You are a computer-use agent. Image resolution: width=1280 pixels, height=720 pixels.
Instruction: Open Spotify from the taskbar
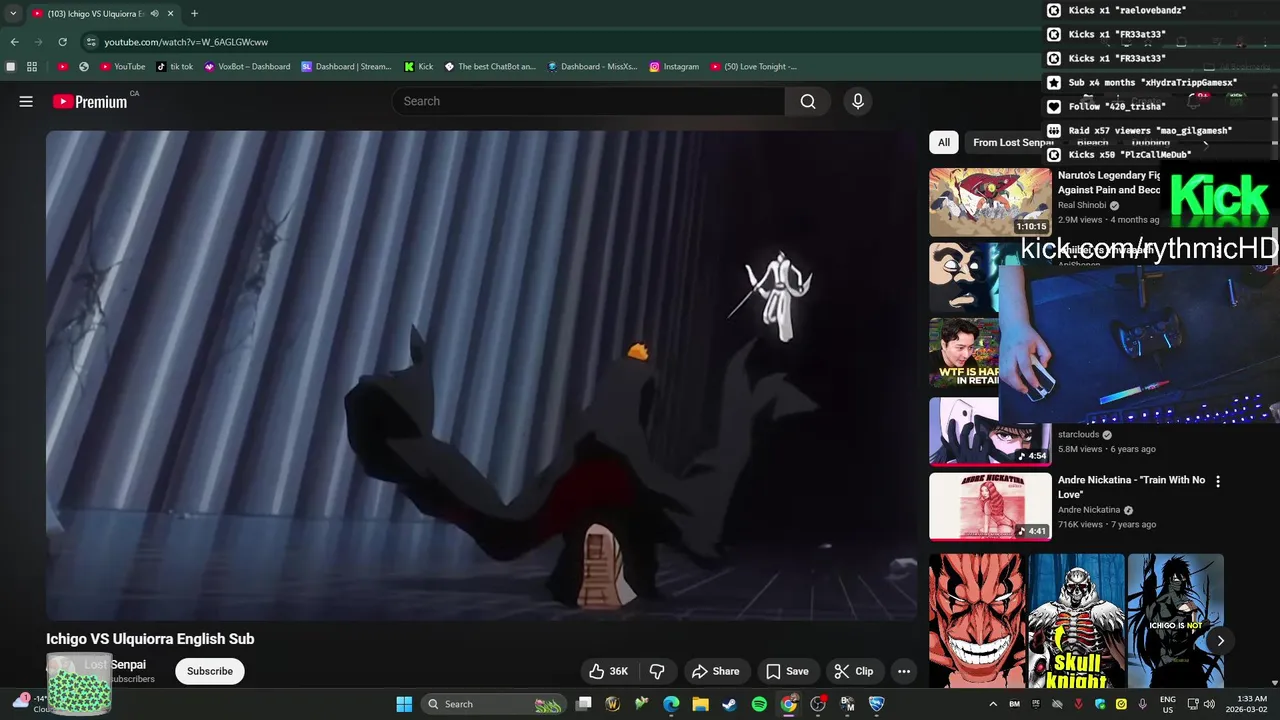click(759, 704)
